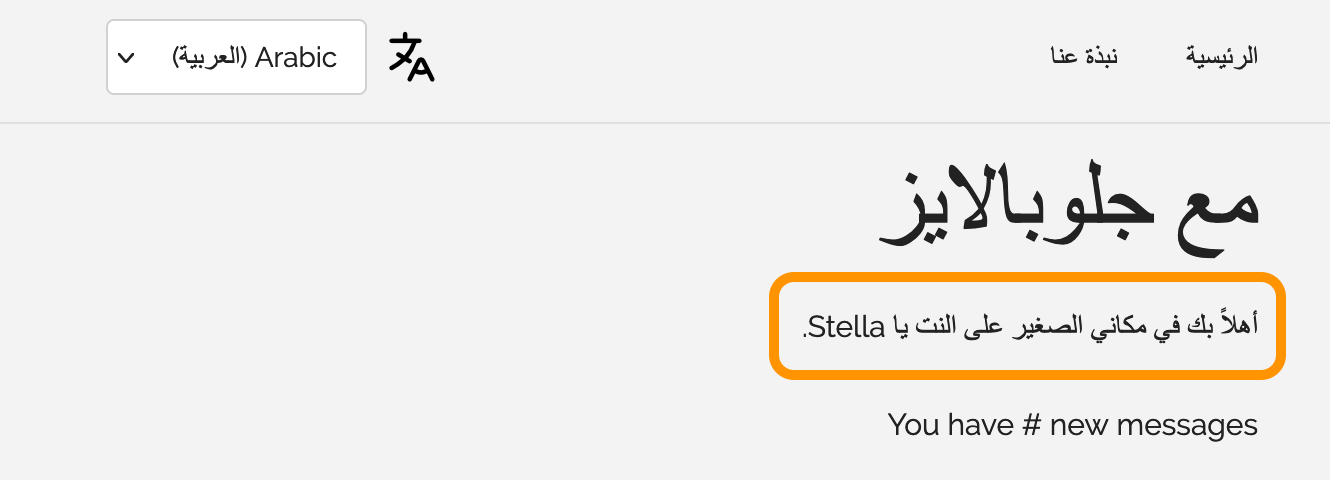Open the الرئيسية navigation link
The image size is (1330, 480).
pyautogui.click(x=1221, y=57)
